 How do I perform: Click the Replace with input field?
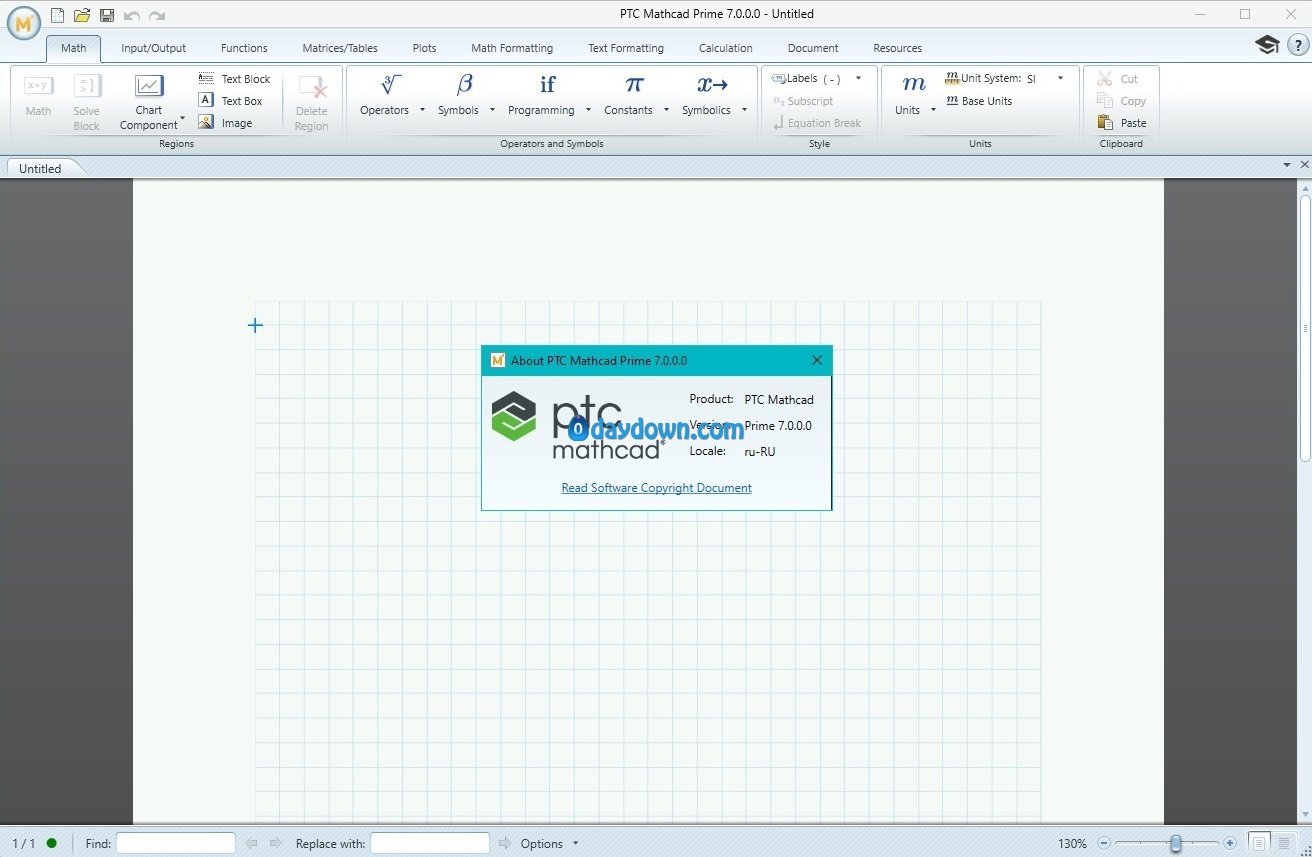coord(430,843)
